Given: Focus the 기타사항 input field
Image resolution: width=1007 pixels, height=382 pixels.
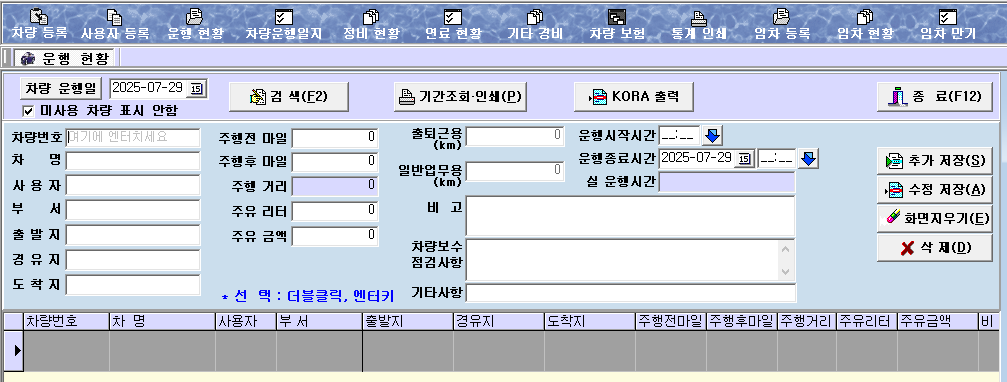Looking at the screenshot, I should point(631,293).
